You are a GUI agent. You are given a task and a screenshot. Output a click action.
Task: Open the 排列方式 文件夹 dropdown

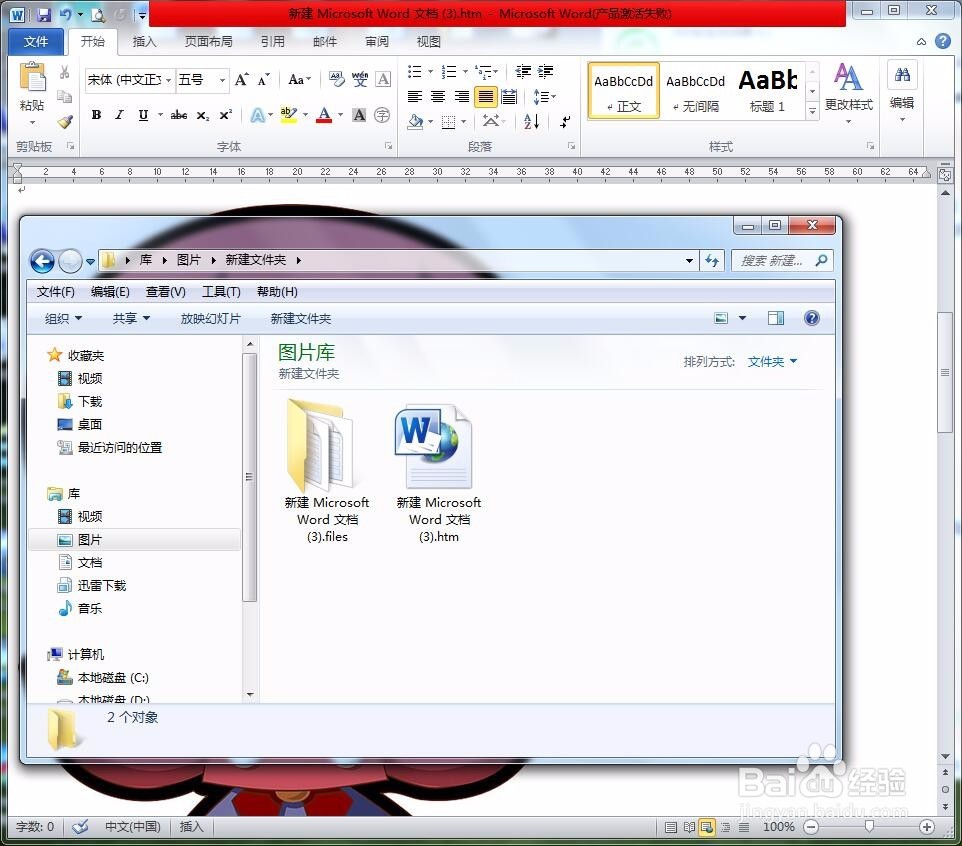772,362
